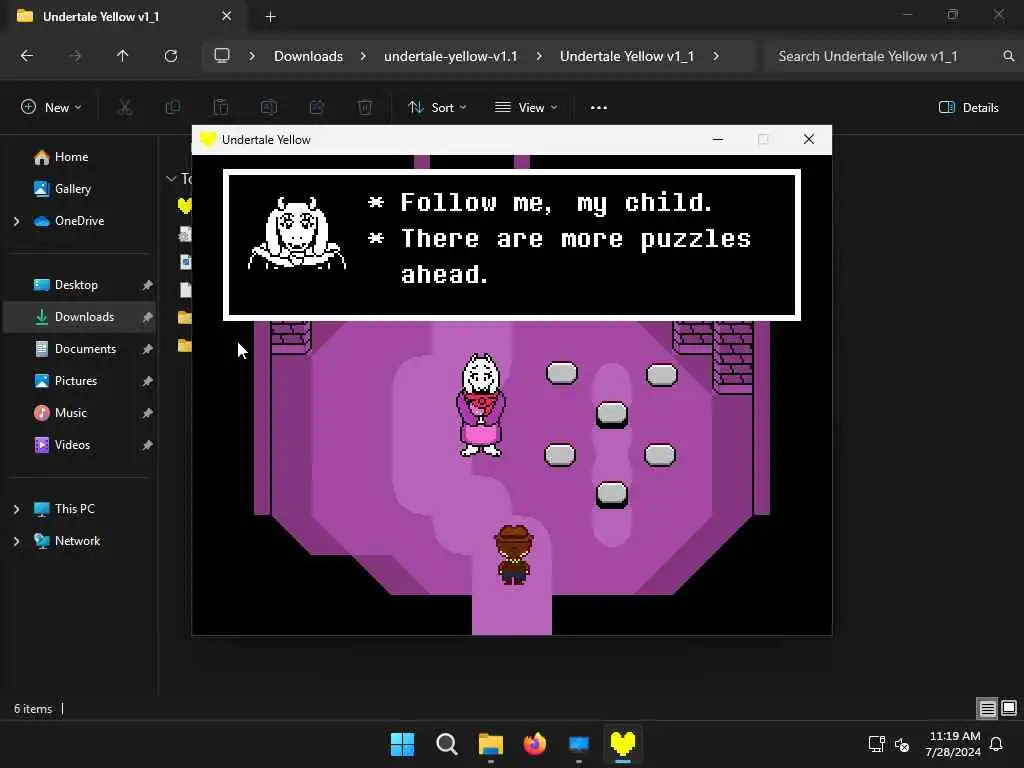Open the New dropdown

coord(52,107)
